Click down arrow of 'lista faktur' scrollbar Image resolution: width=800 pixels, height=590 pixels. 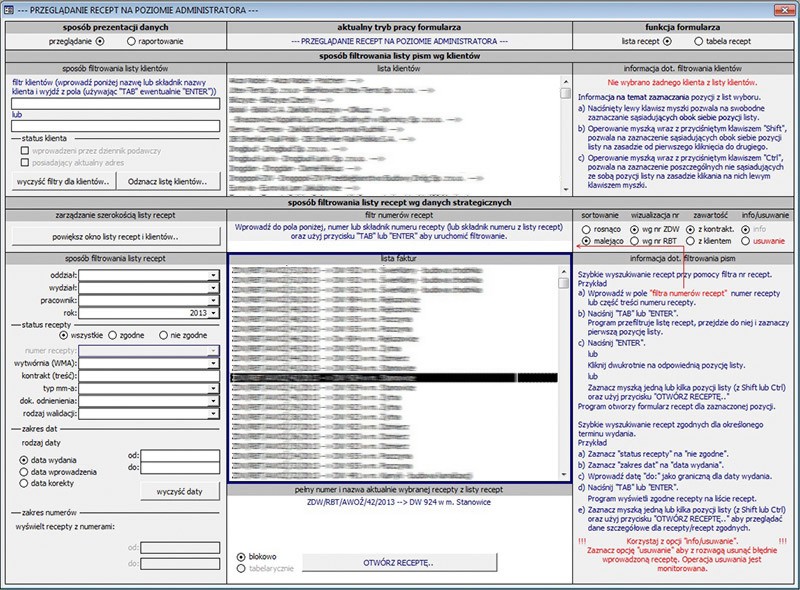564,475
